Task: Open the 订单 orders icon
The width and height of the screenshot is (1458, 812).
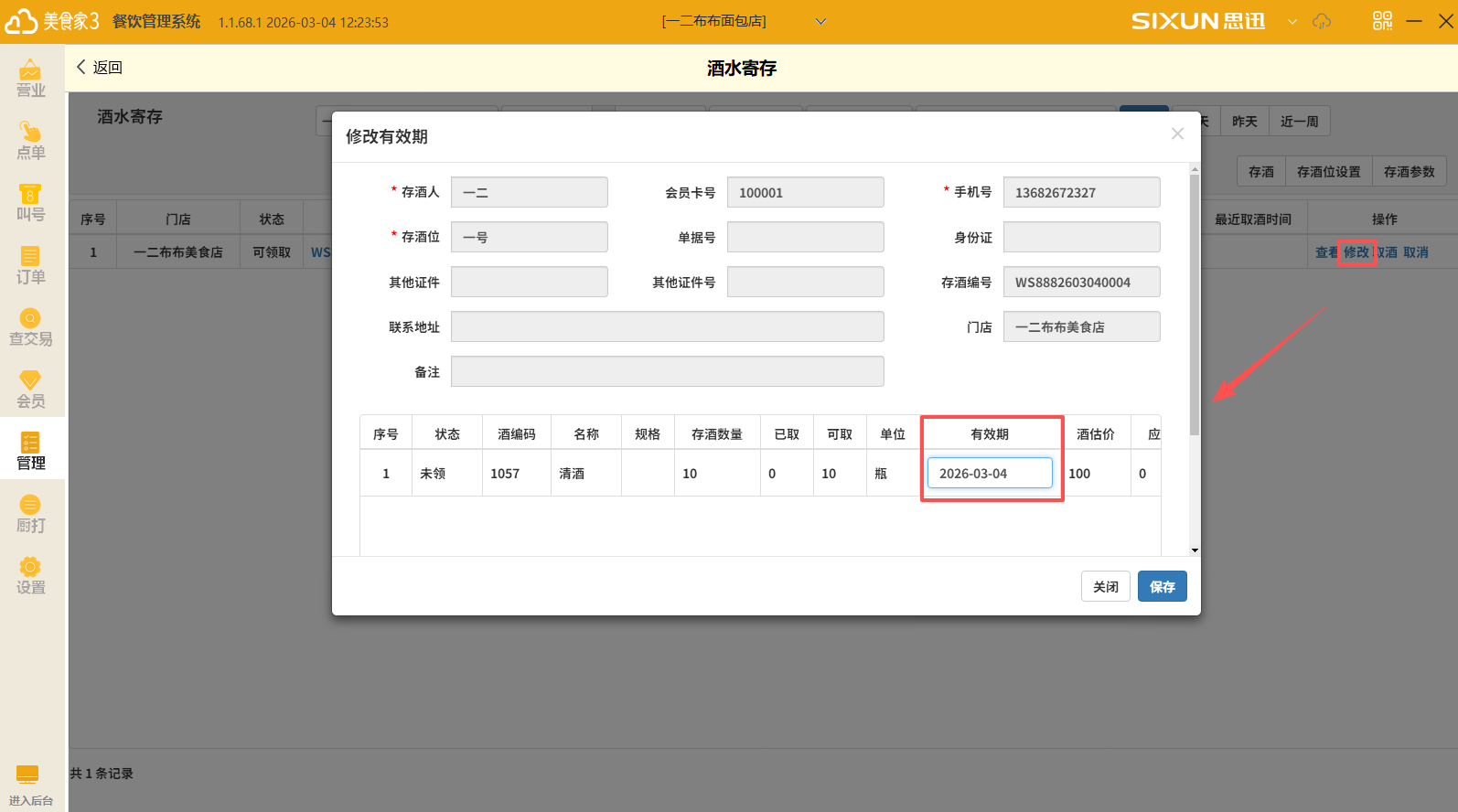Action: 30,264
